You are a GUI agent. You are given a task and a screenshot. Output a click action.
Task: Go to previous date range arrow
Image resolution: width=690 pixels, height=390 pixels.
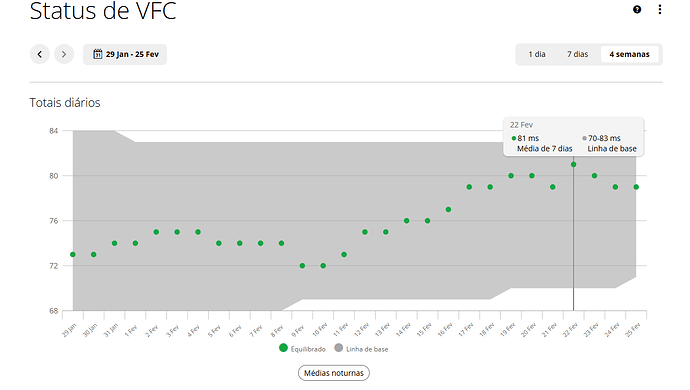tap(40, 54)
